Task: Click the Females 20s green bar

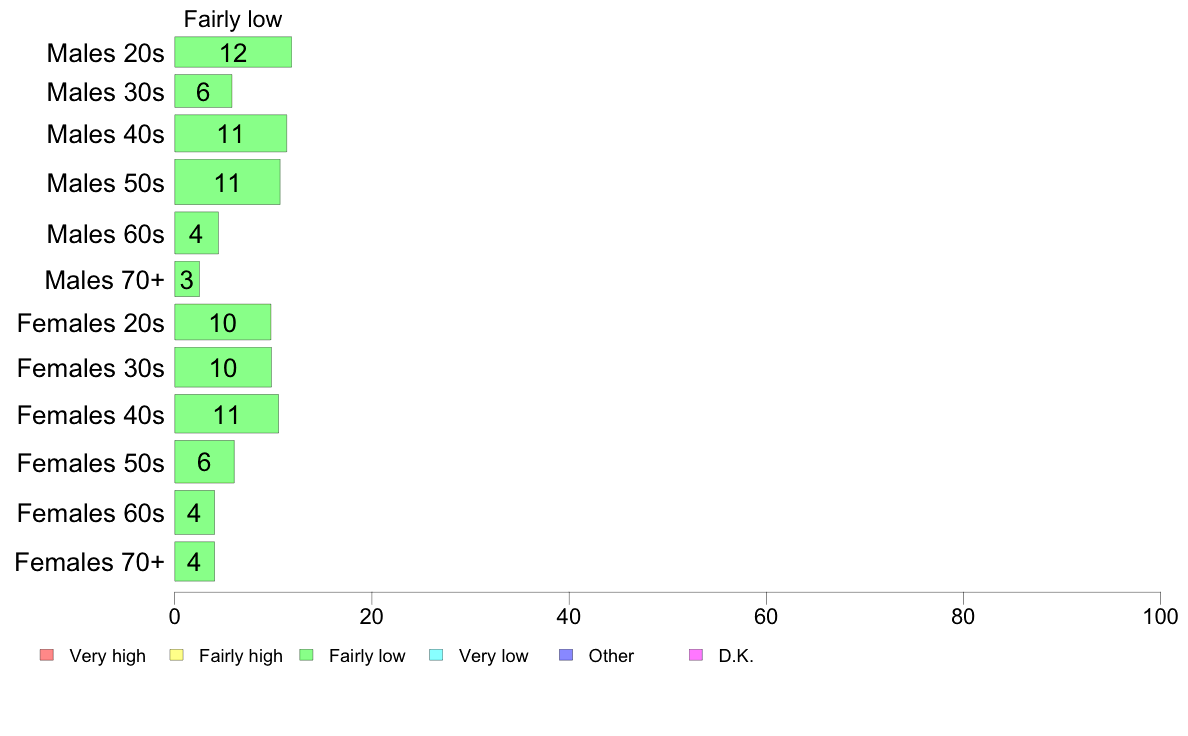Action: point(223,322)
